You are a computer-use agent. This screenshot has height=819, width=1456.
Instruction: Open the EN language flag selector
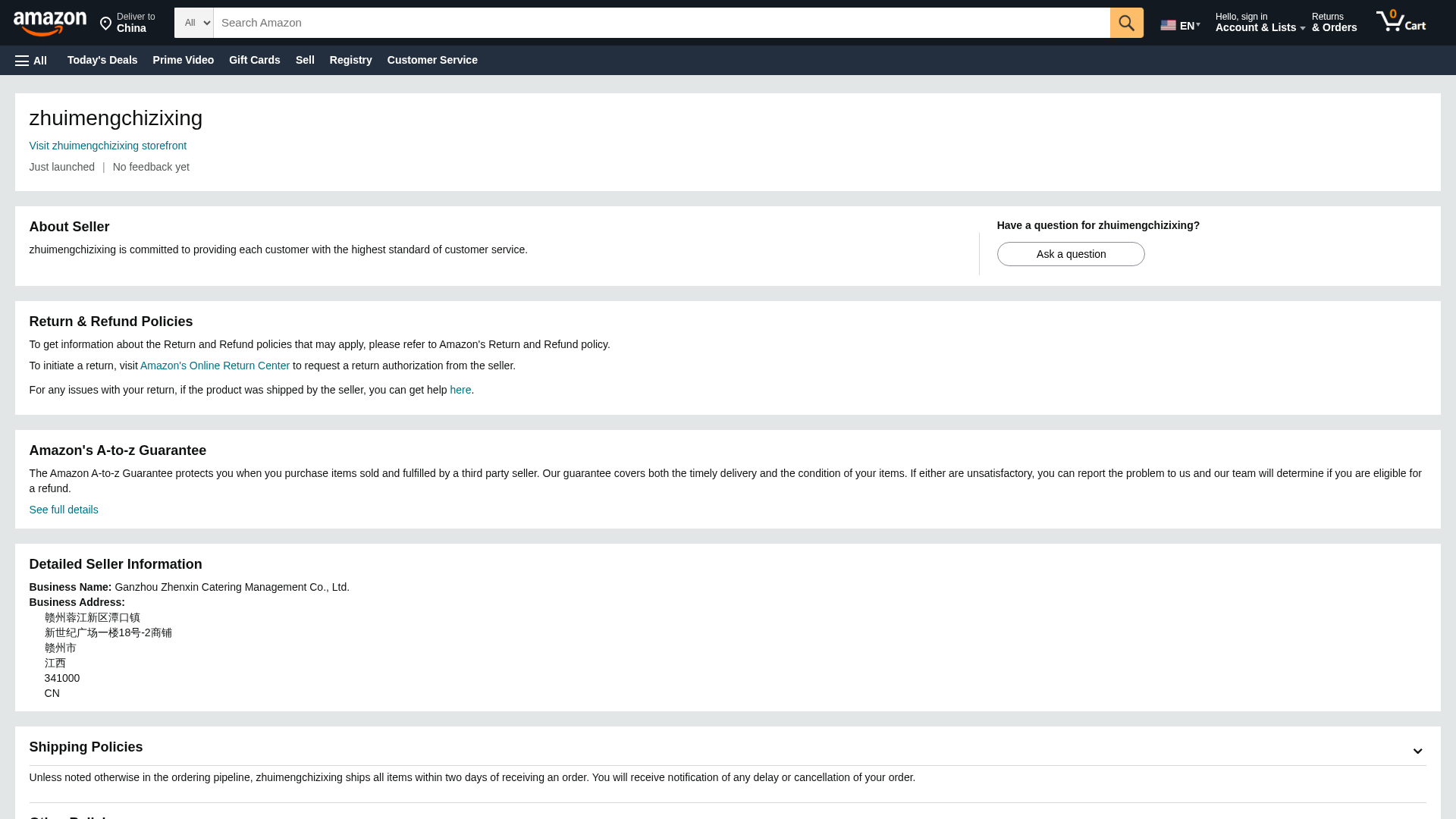(1180, 25)
